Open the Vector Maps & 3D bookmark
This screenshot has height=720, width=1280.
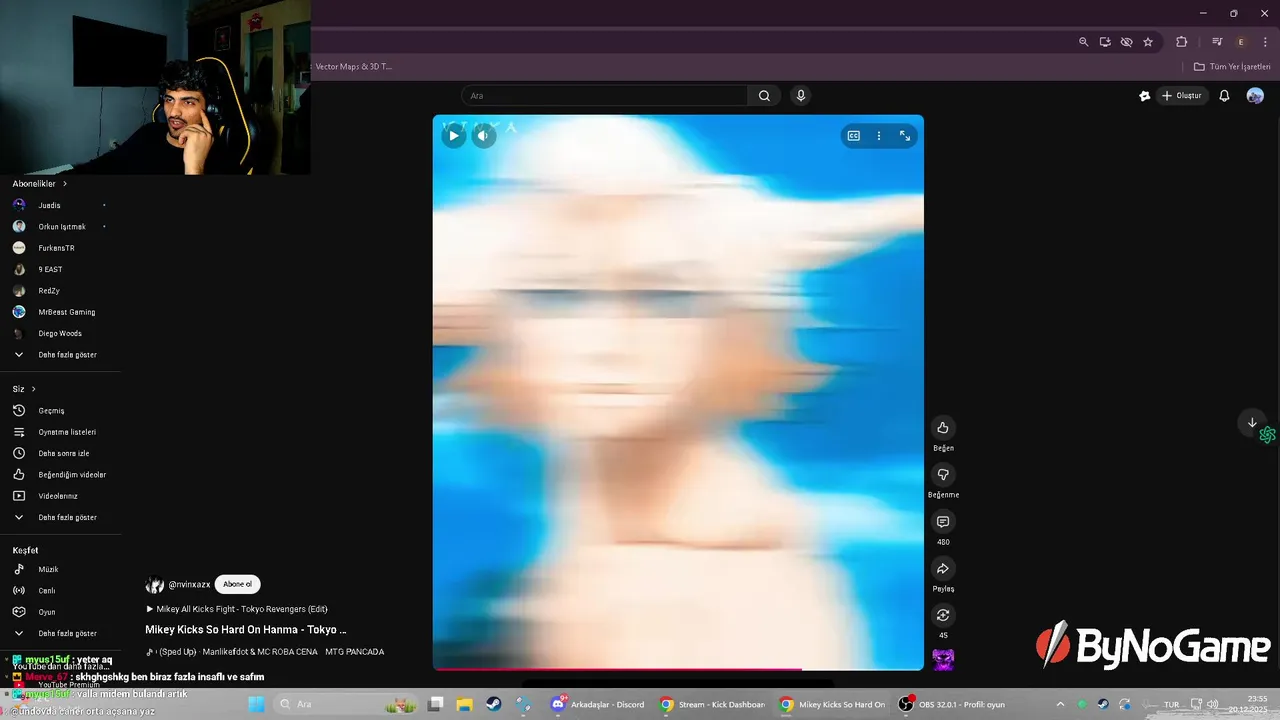tap(353, 67)
